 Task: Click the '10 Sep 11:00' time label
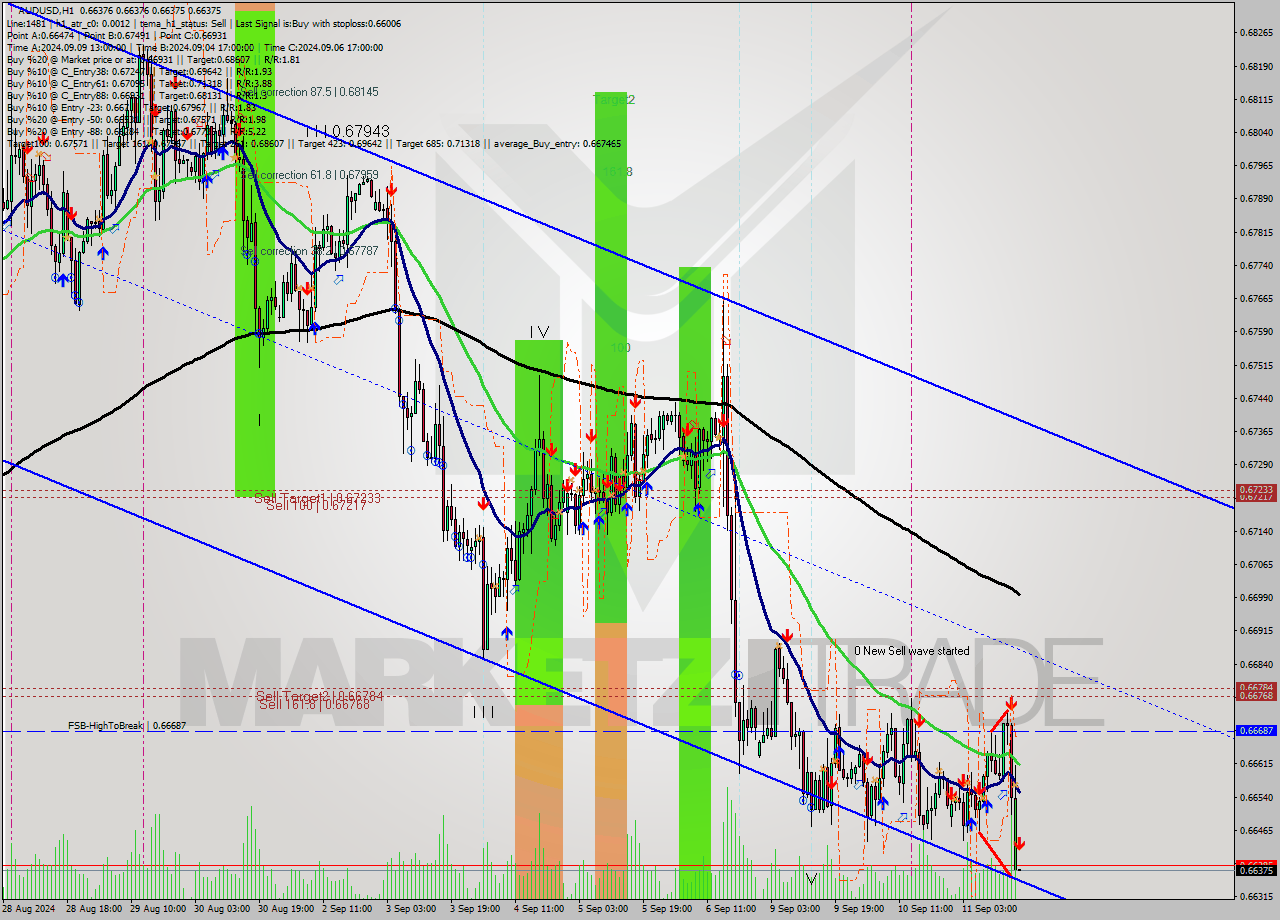coord(924,909)
